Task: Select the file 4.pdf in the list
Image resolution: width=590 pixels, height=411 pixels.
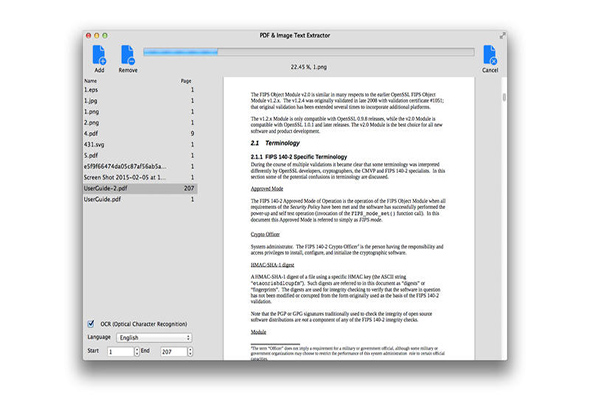Action: tap(140, 133)
